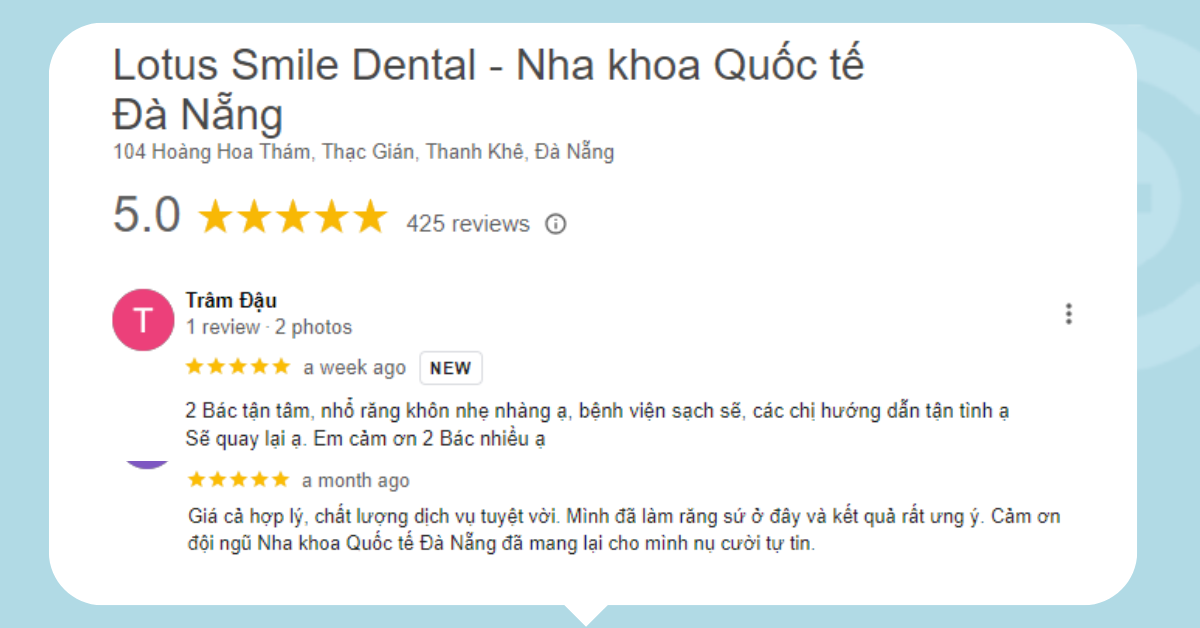This screenshot has height=628, width=1200.
Task: Click the first large star beside 5.0
Action: pyautogui.click(x=216, y=217)
